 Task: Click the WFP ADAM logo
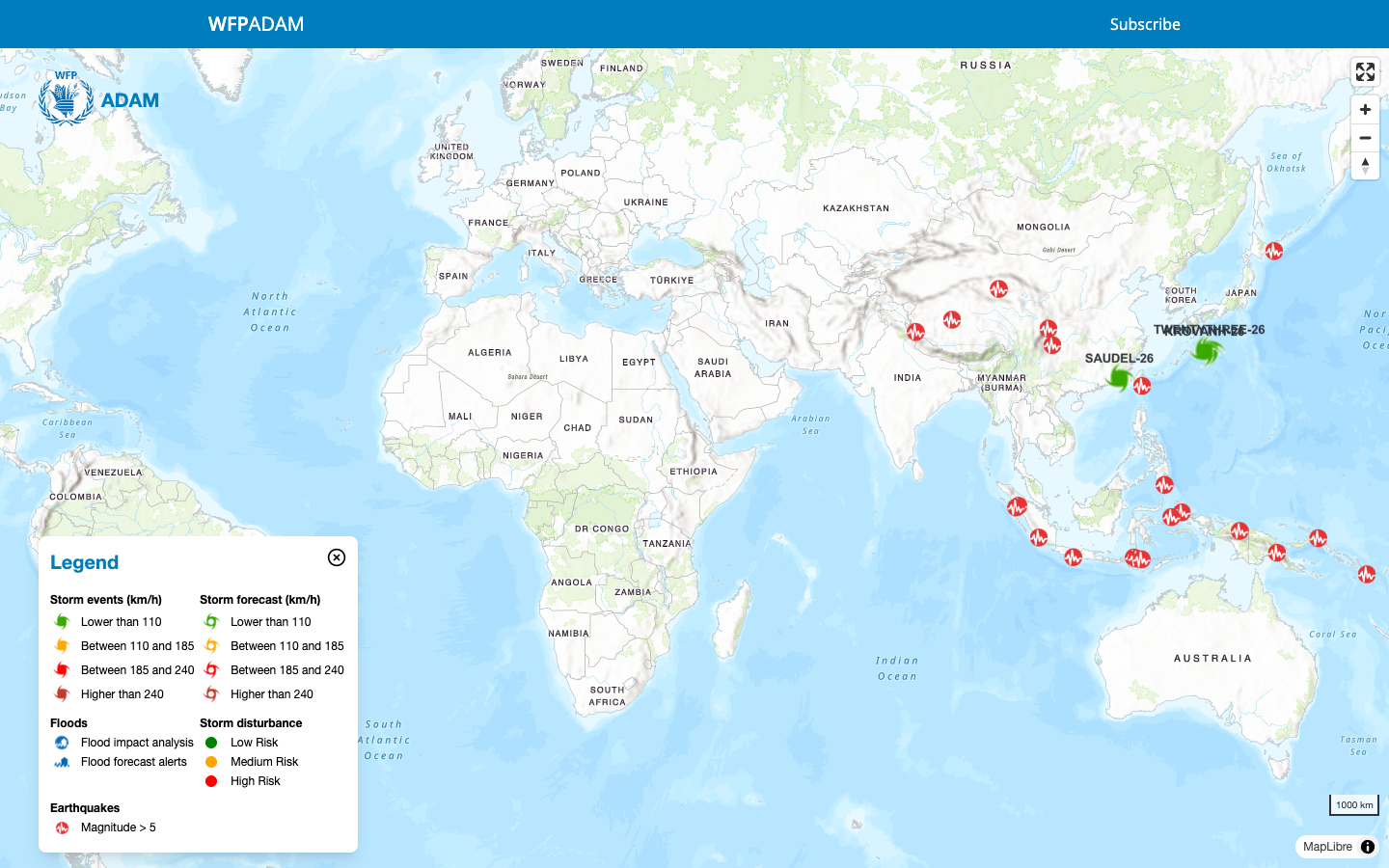[98, 97]
